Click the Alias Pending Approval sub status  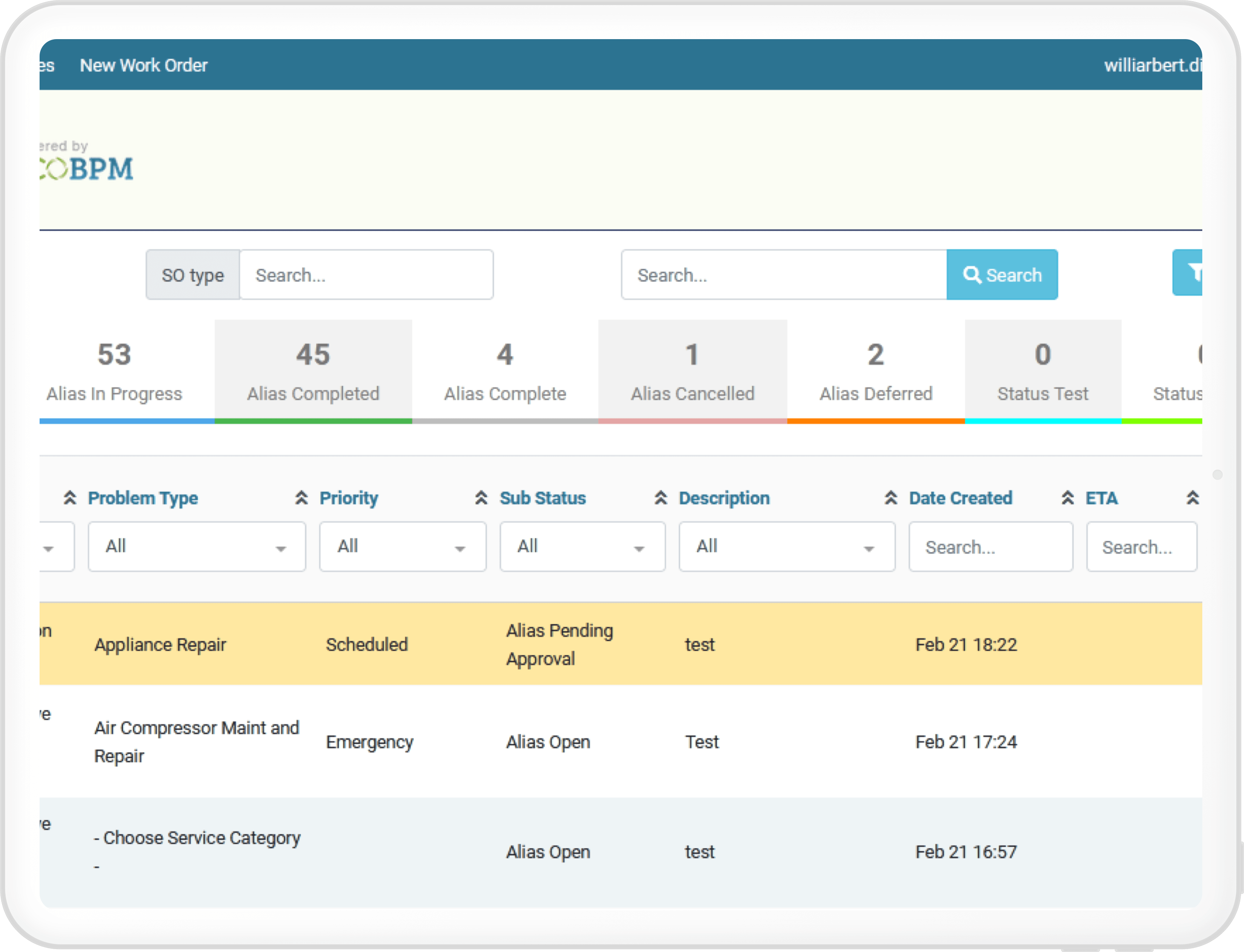coord(559,644)
